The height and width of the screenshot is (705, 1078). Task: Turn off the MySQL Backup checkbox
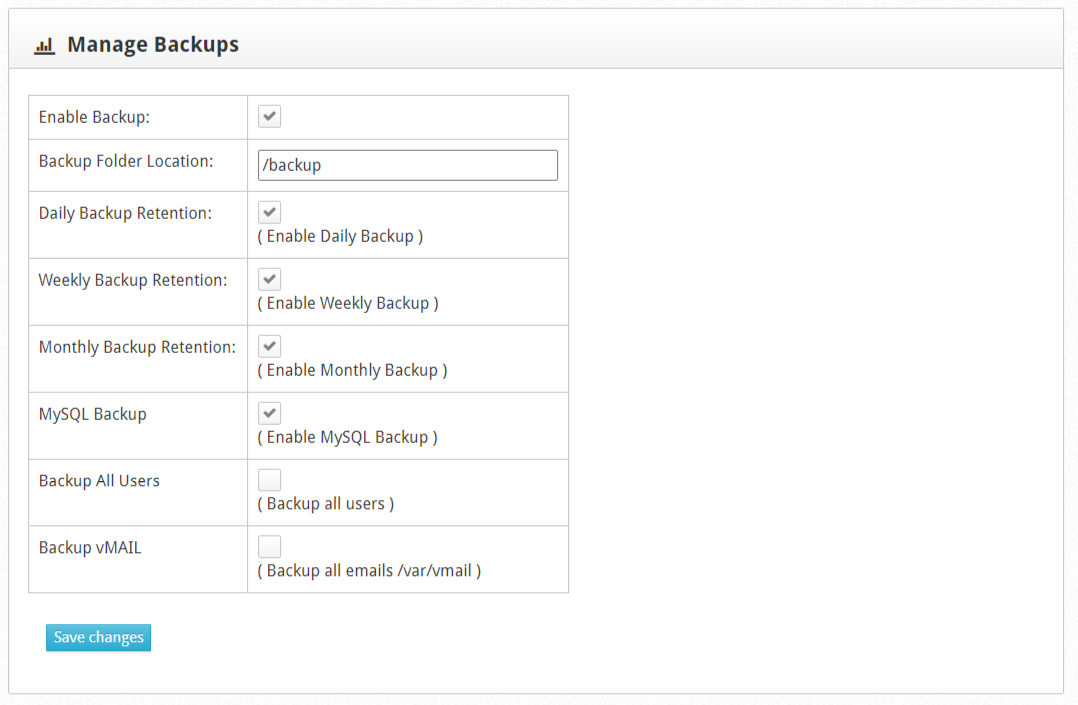click(x=270, y=413)
